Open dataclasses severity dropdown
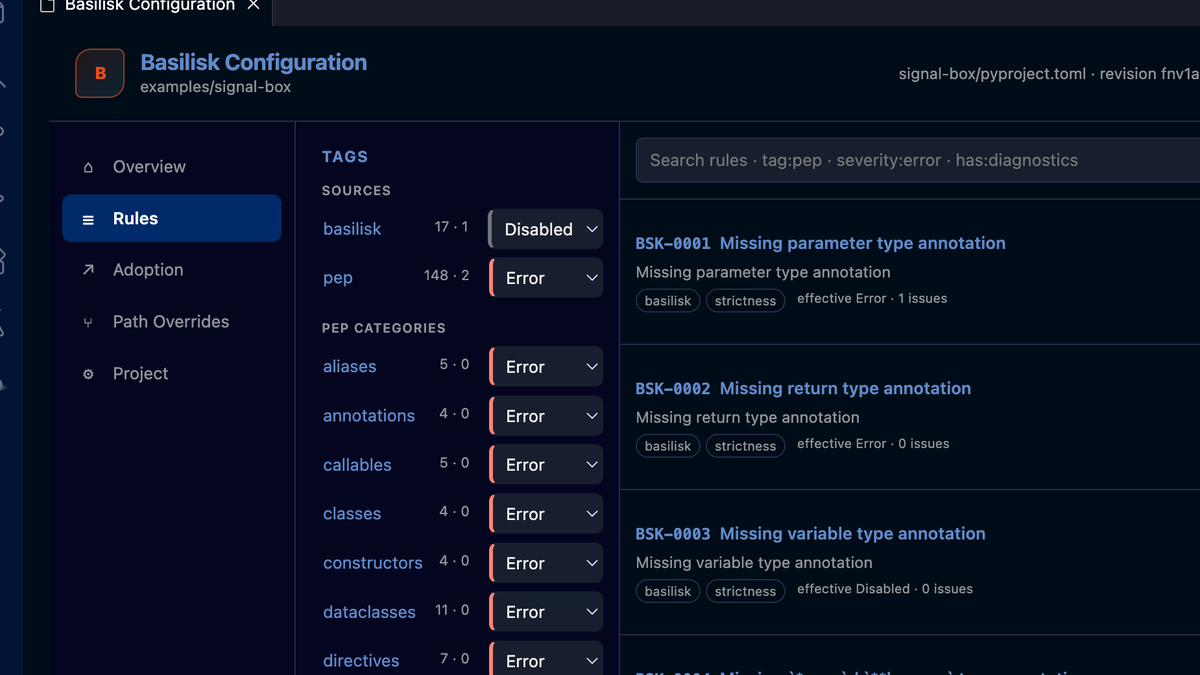Screen dimensions: 1200x675 point(546,612)
